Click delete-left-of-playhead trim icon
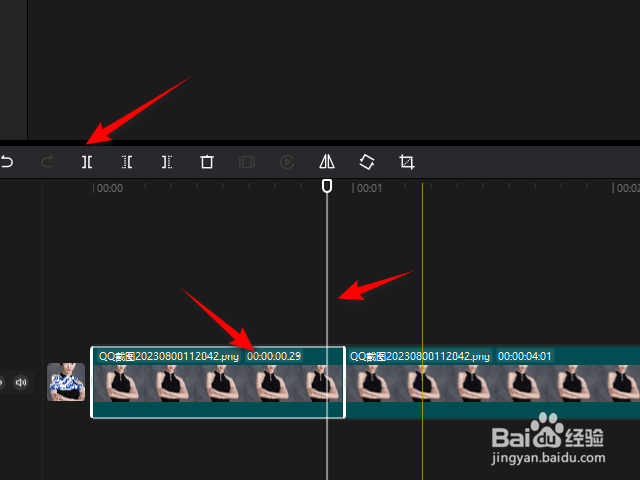Viewport: 640px width, 480px height. 127,162
